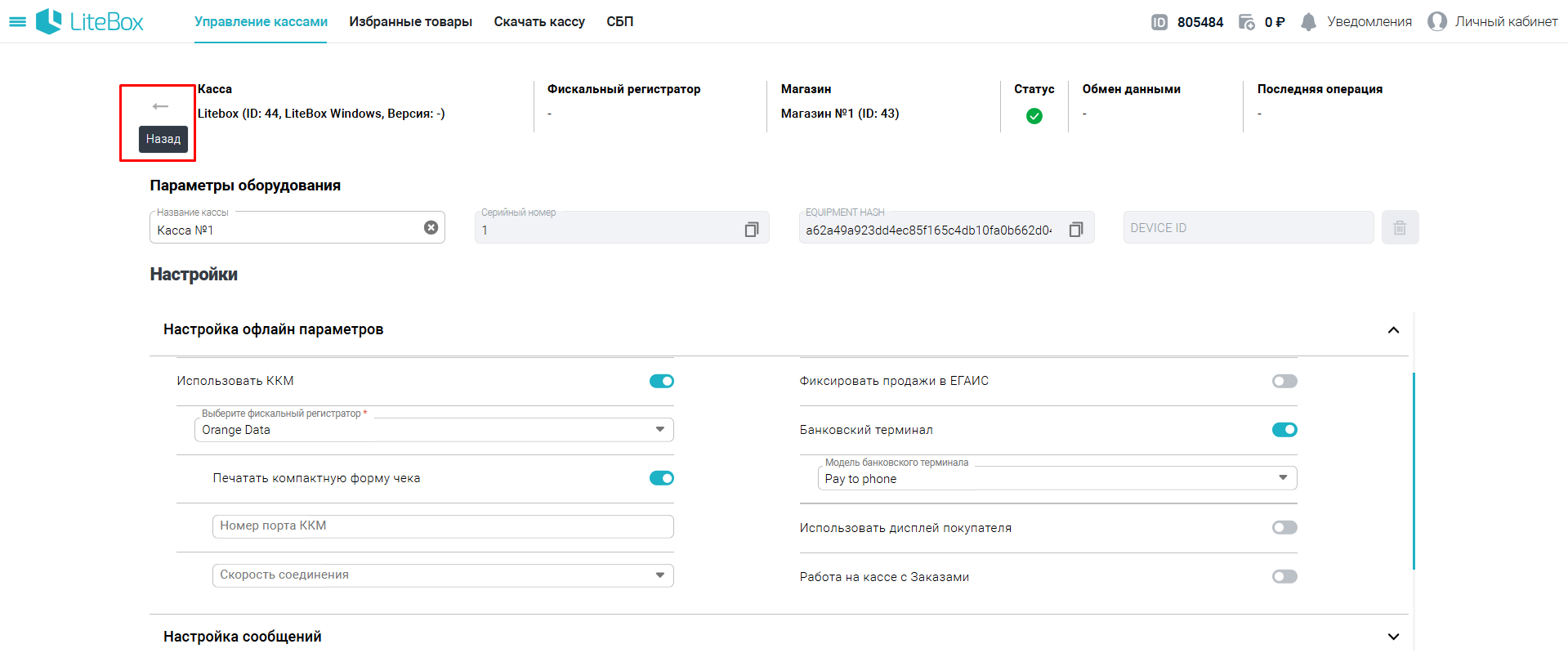Click the Litebox (ID: 44) cash register text

pos(321,114)
